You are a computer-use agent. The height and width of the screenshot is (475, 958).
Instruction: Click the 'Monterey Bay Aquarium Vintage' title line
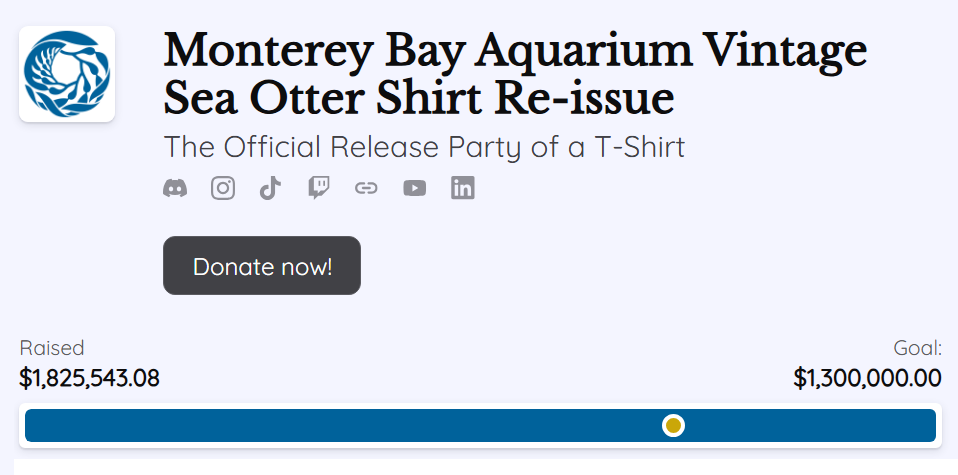point(515,51)
